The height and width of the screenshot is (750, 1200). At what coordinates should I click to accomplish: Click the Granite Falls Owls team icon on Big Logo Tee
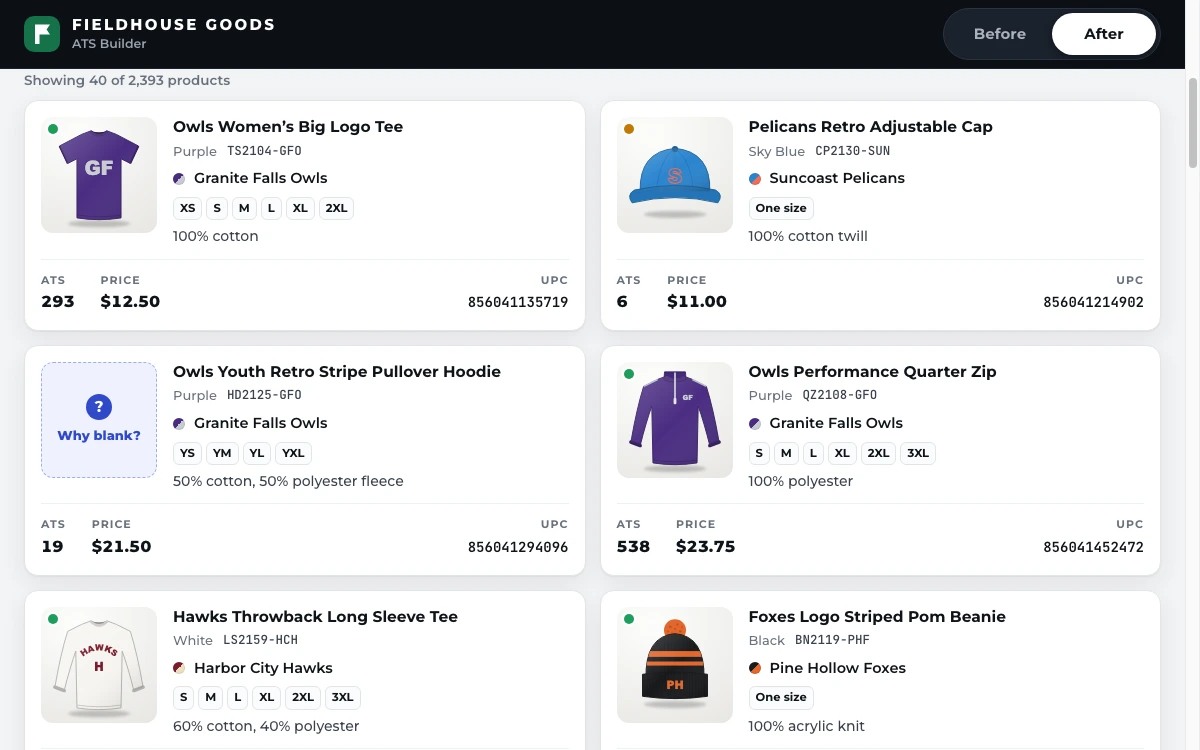coord(179,179)
